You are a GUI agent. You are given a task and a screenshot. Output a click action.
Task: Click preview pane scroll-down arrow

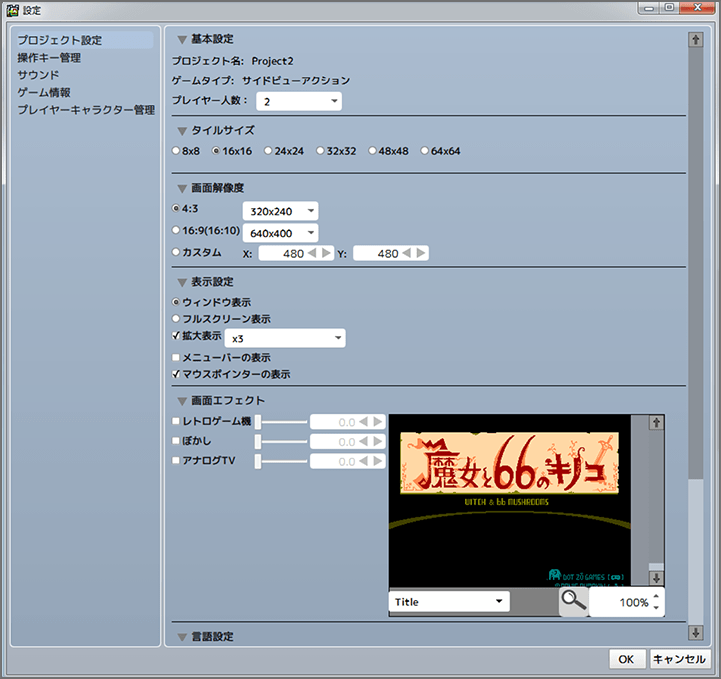click(656, 578)
